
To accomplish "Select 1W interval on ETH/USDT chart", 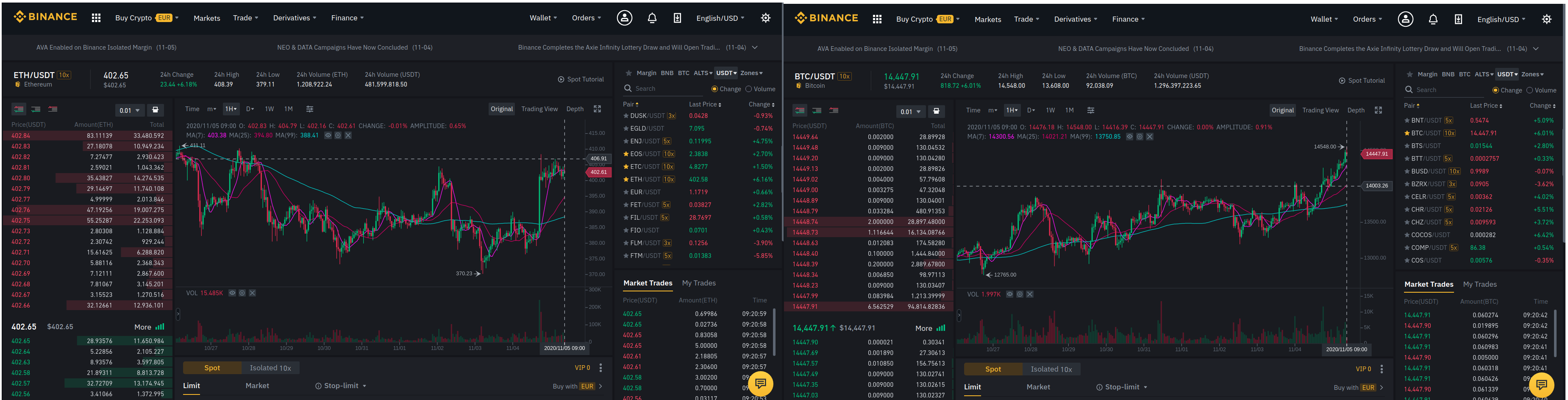I will pos(269,109).
